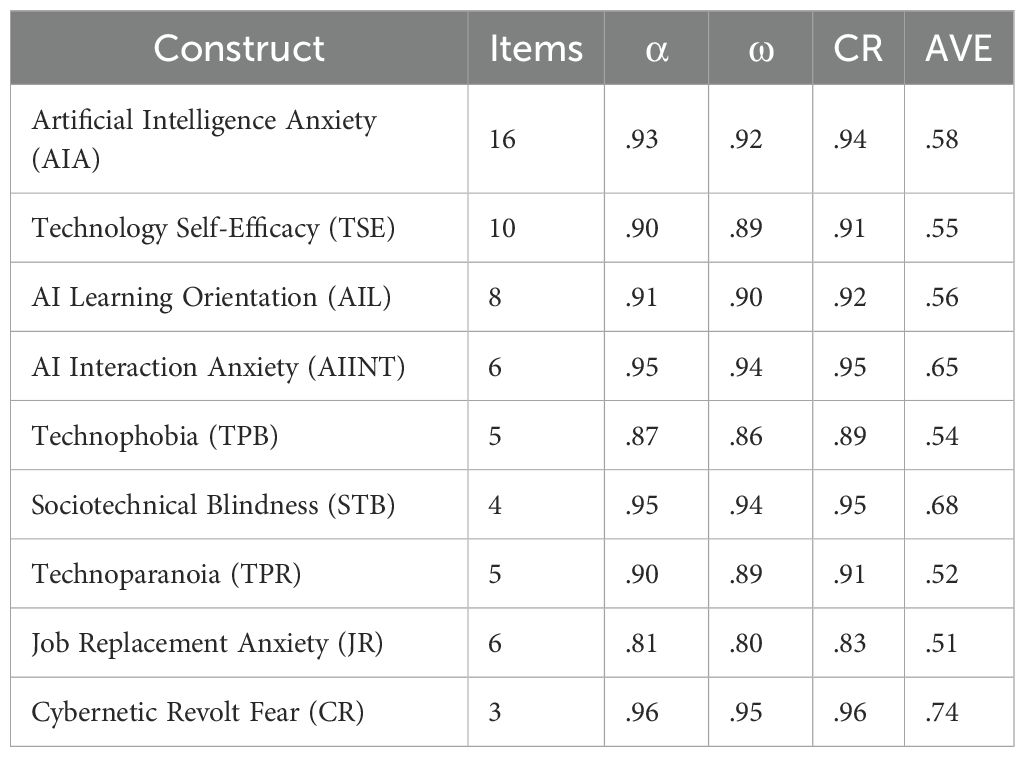
Task: Click the Construct column header
Action: point(239,48)
